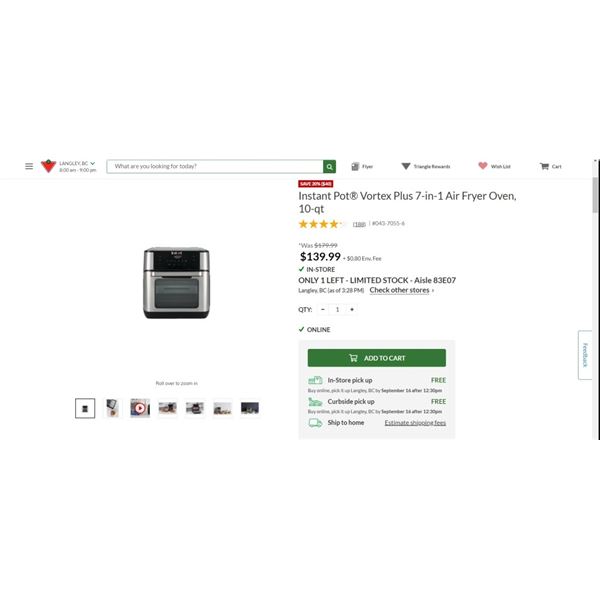
Task: Open the Estimate shipping fees link
Action: (415, 422)
